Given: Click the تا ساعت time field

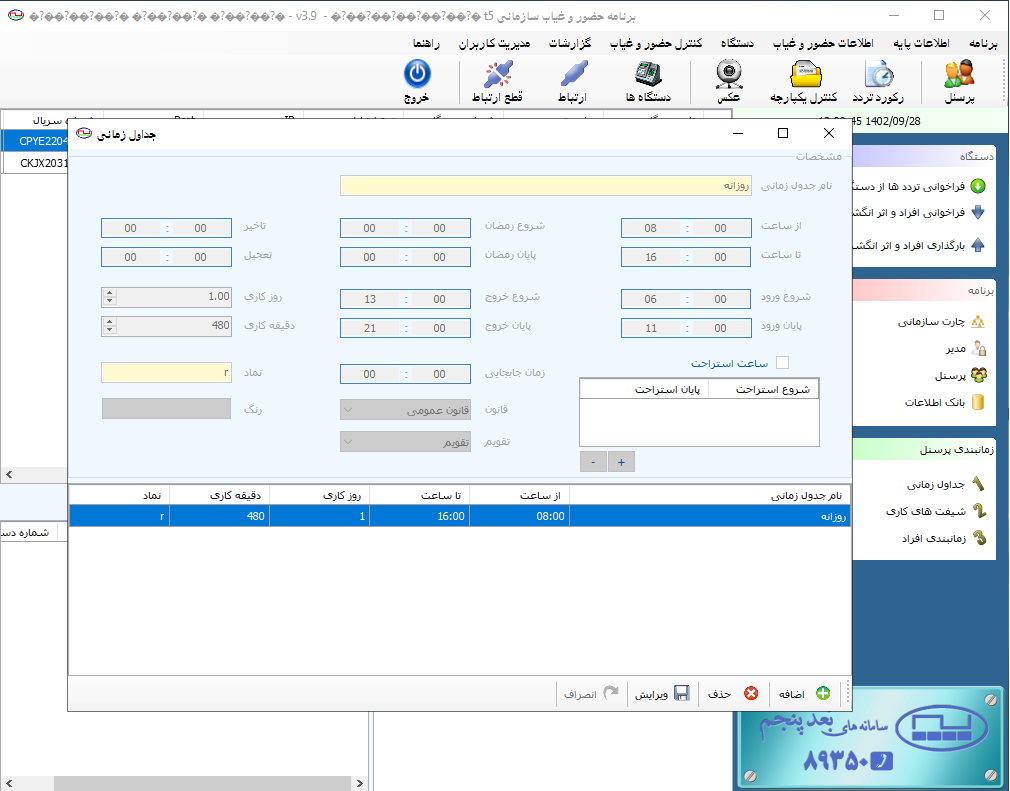Looking at the screenshot, I should [x=686, y=257].
